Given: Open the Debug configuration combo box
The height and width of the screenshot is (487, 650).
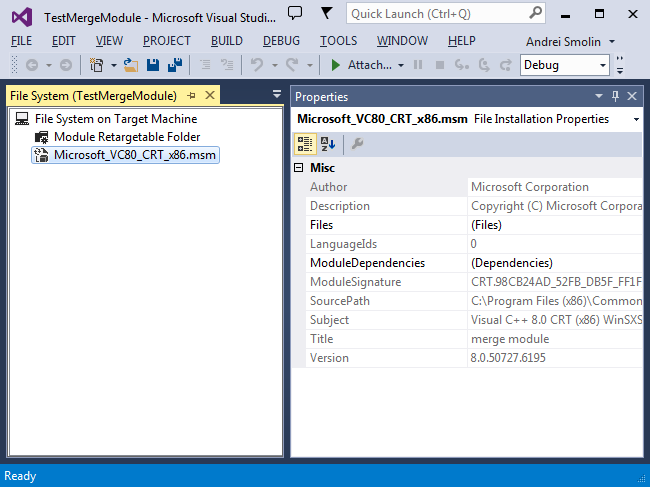Looking at the screenshot, I should (x=565, y=65).
